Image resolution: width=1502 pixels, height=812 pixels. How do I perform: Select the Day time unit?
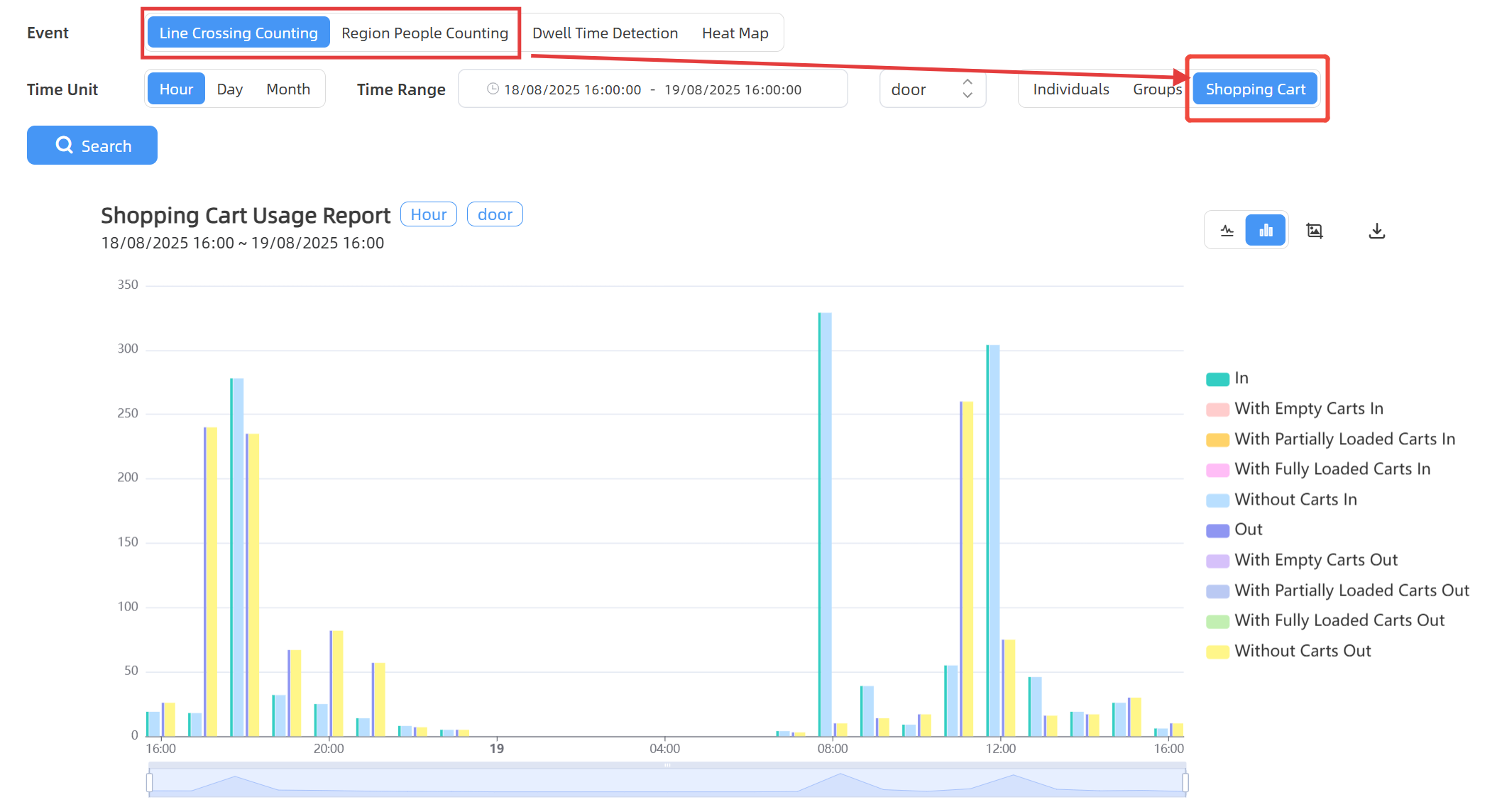[229, 89]
